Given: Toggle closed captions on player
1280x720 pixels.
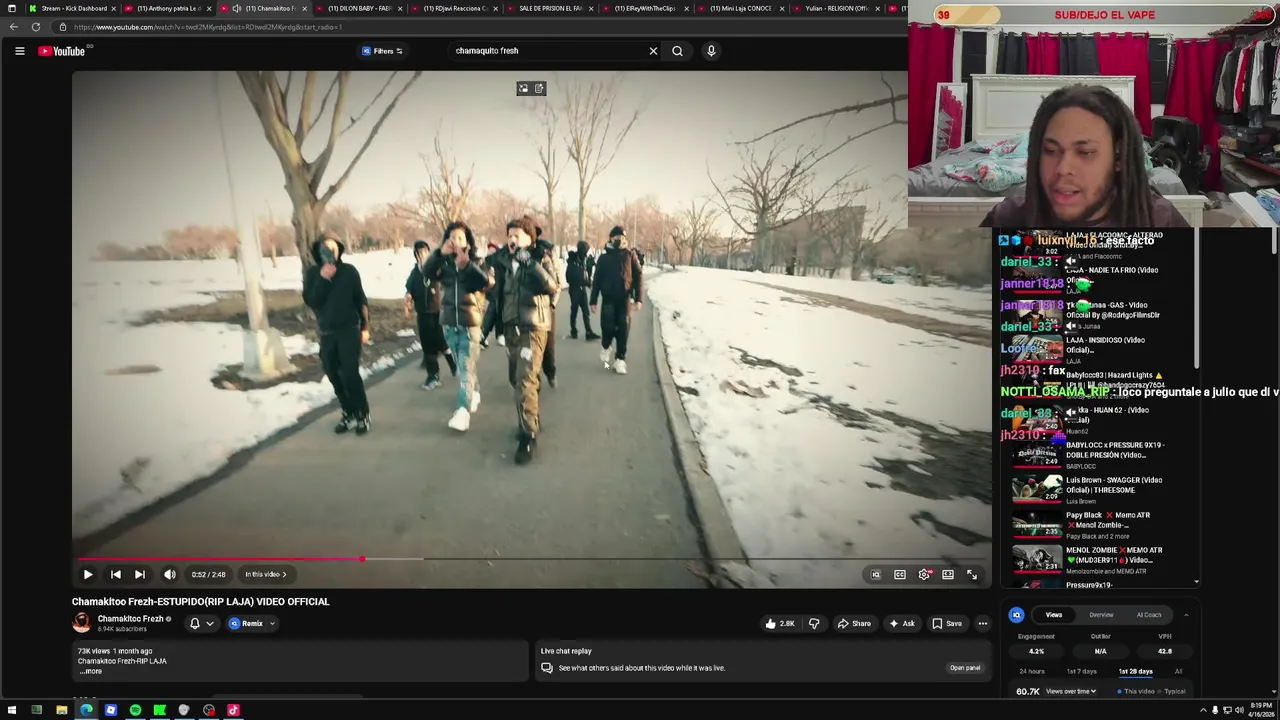Looking at the screenshot, I should (900, 575).
